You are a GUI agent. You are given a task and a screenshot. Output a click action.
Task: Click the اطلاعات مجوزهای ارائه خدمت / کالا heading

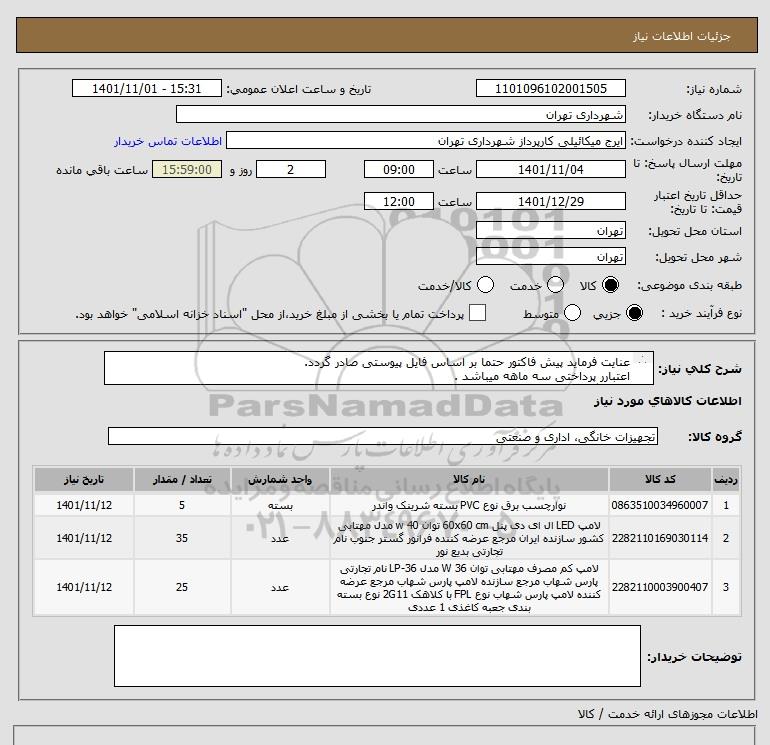668,715
